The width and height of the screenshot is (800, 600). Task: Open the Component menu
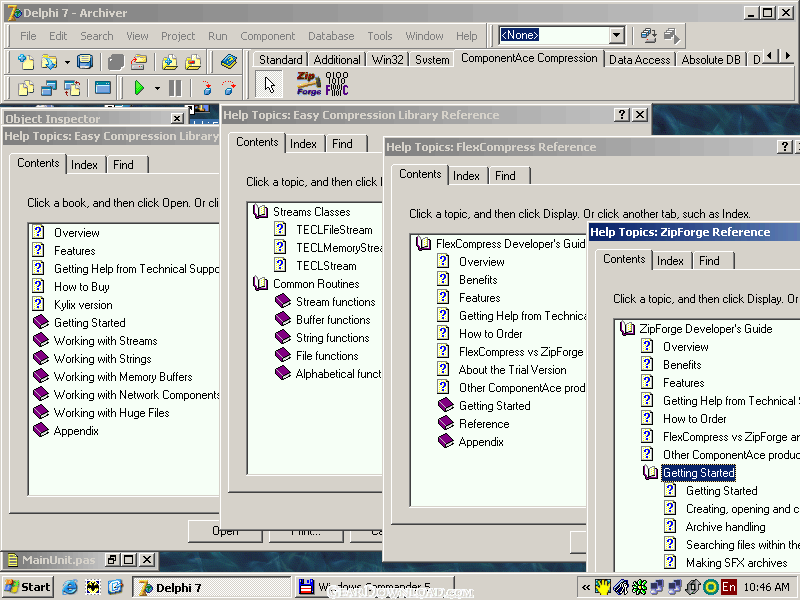tap(267, 36)
